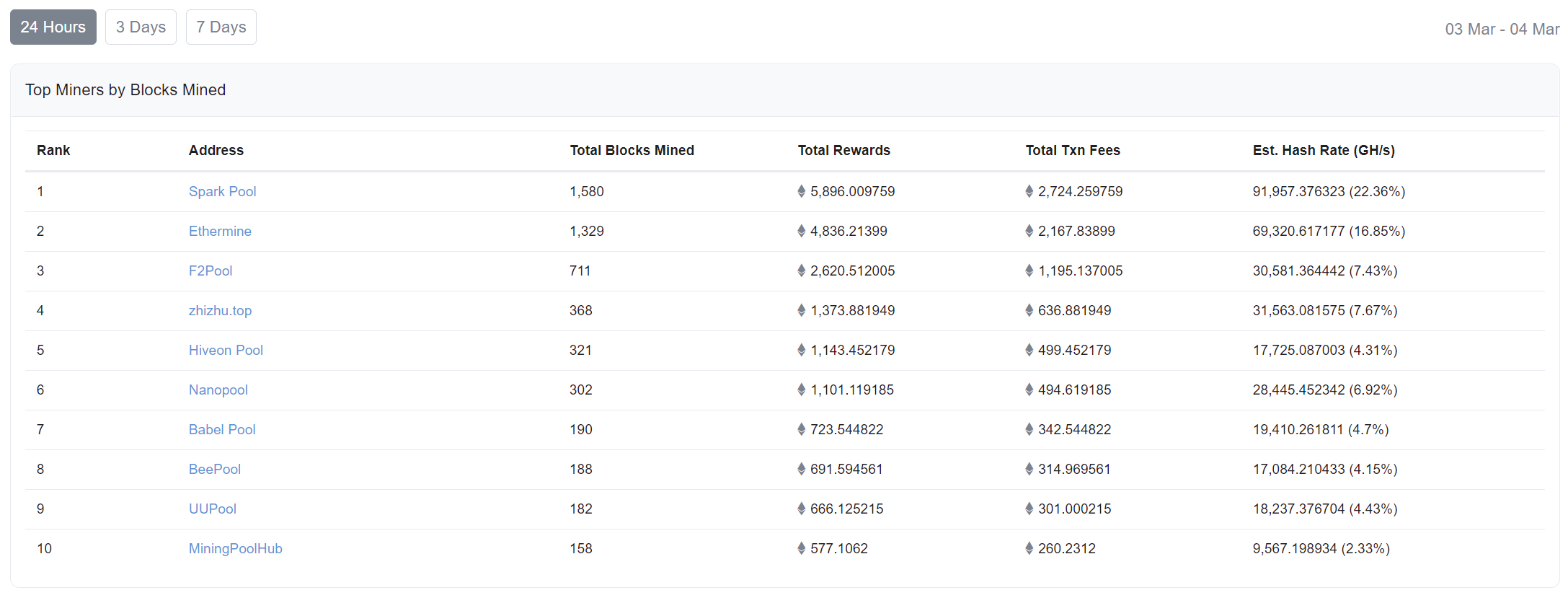Click the Ether icon beside 2,620.512005 rewards
Screen dimensions: 1568x598
pos(802,271)
